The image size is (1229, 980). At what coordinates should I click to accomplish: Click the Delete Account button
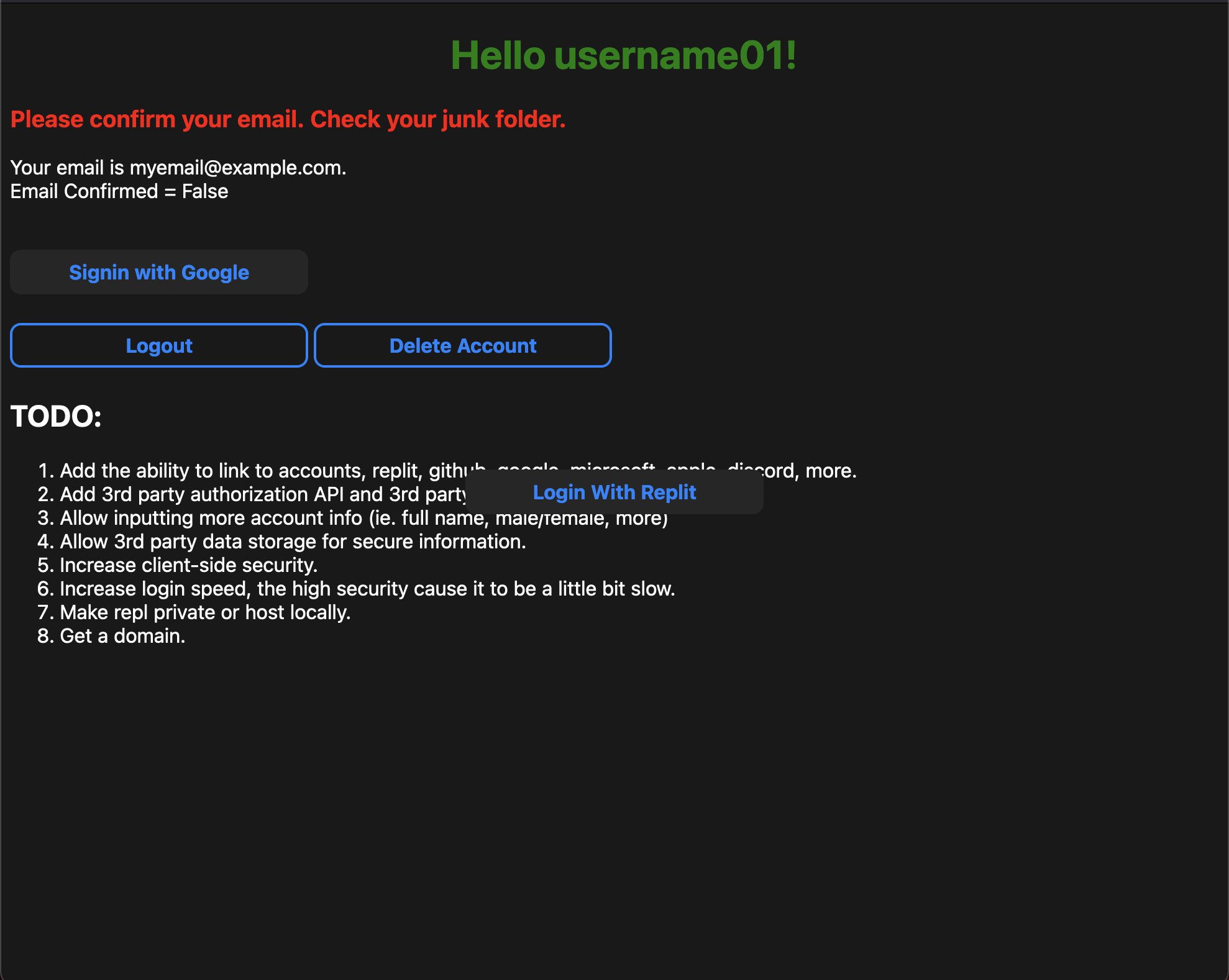[x=462, y=346]
